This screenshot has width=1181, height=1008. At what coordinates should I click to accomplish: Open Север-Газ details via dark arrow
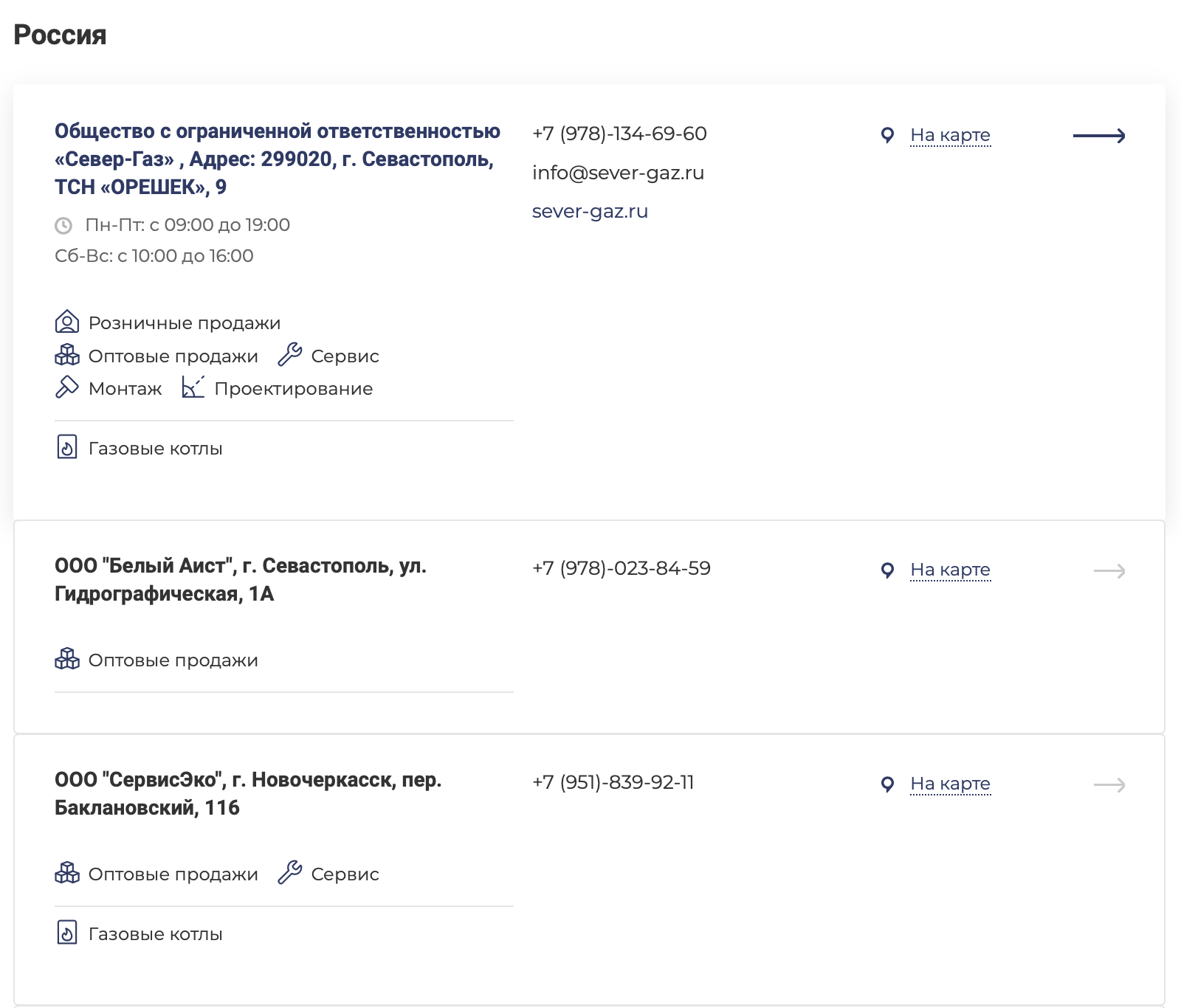pyautogui.click(x=1098, y=136)
